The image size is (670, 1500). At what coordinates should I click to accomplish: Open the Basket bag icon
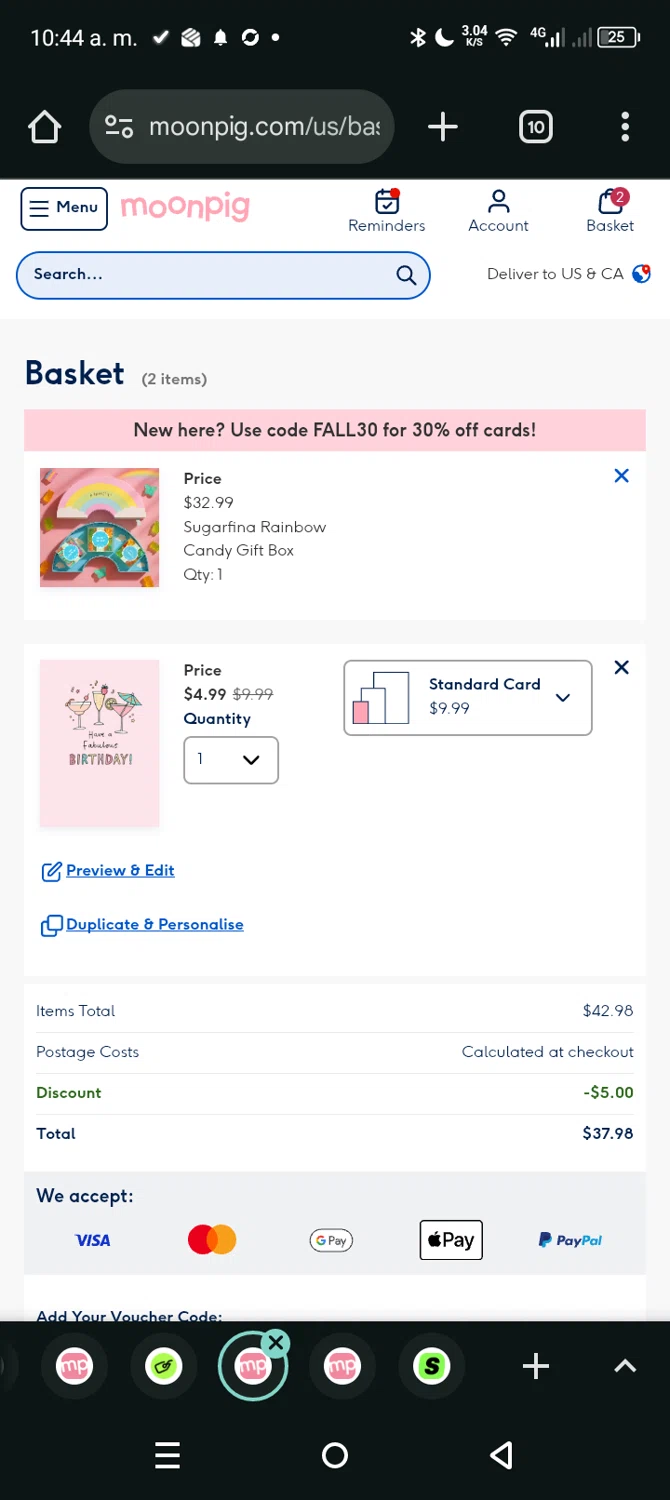[610, 203]
